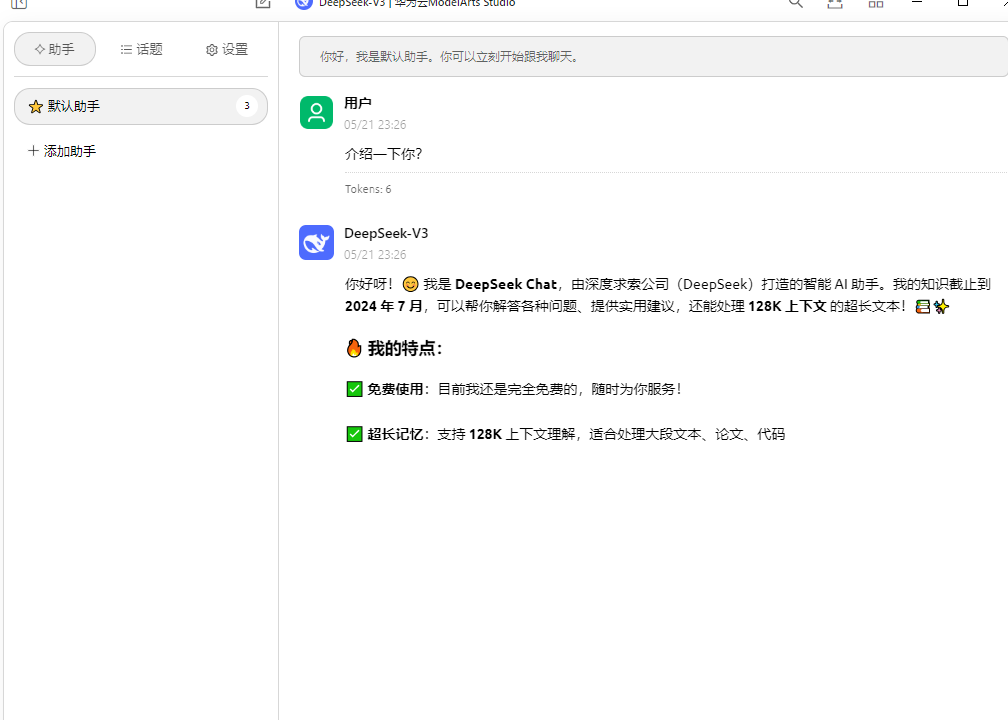Click the new topic pencil icon at top

(x=263, y=3)
